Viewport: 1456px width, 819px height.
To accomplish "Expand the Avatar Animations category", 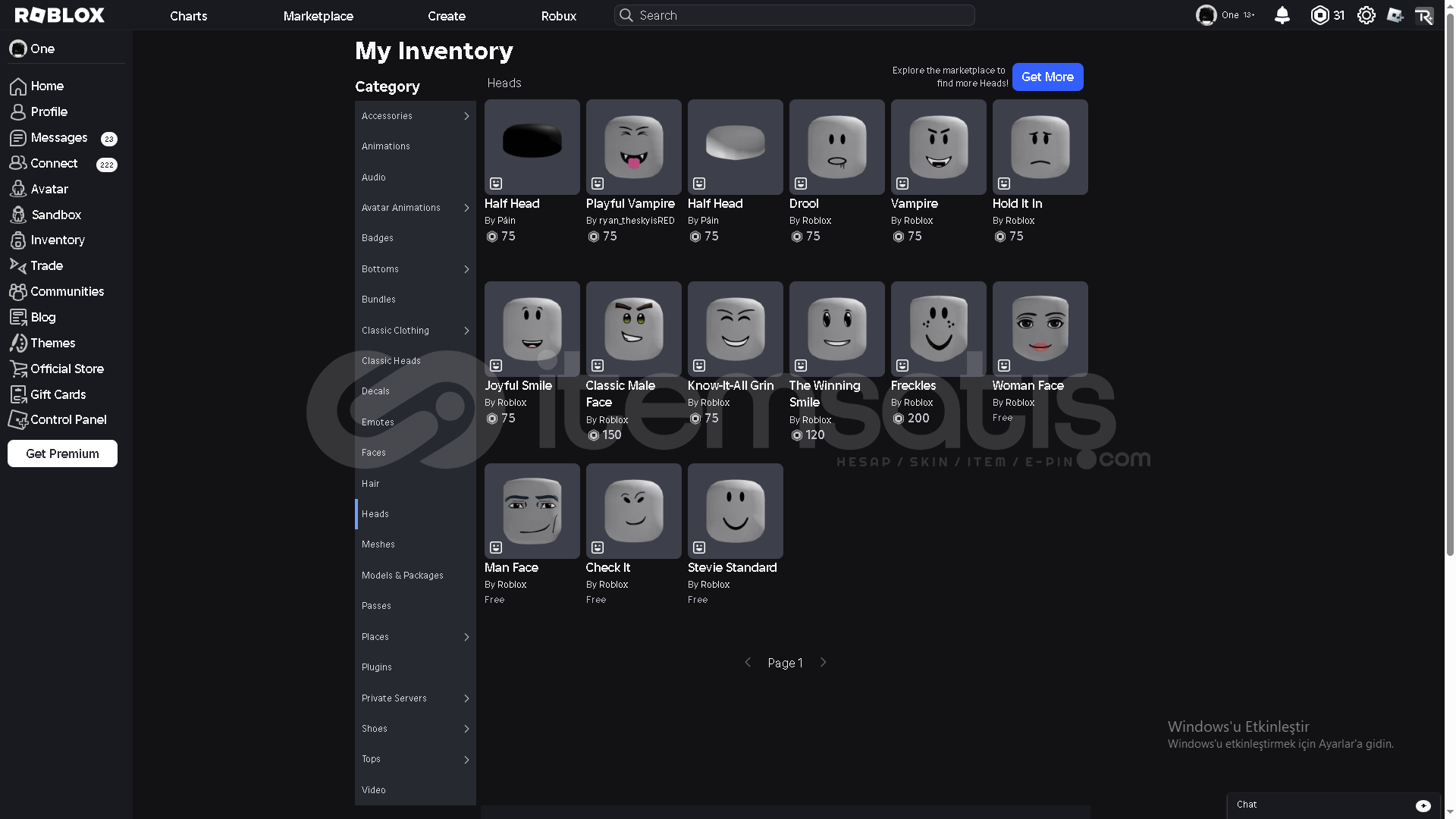I will tap(466, 208).
